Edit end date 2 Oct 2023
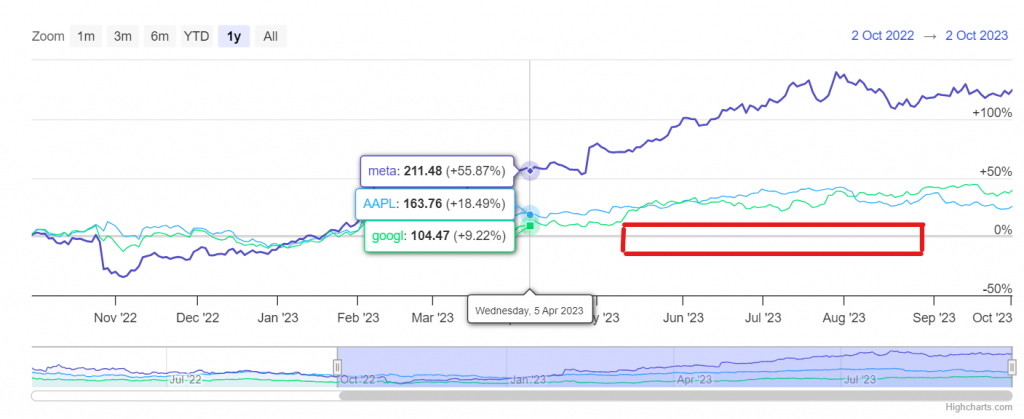Screen dimensions: 1024x419 pos(977,36)
